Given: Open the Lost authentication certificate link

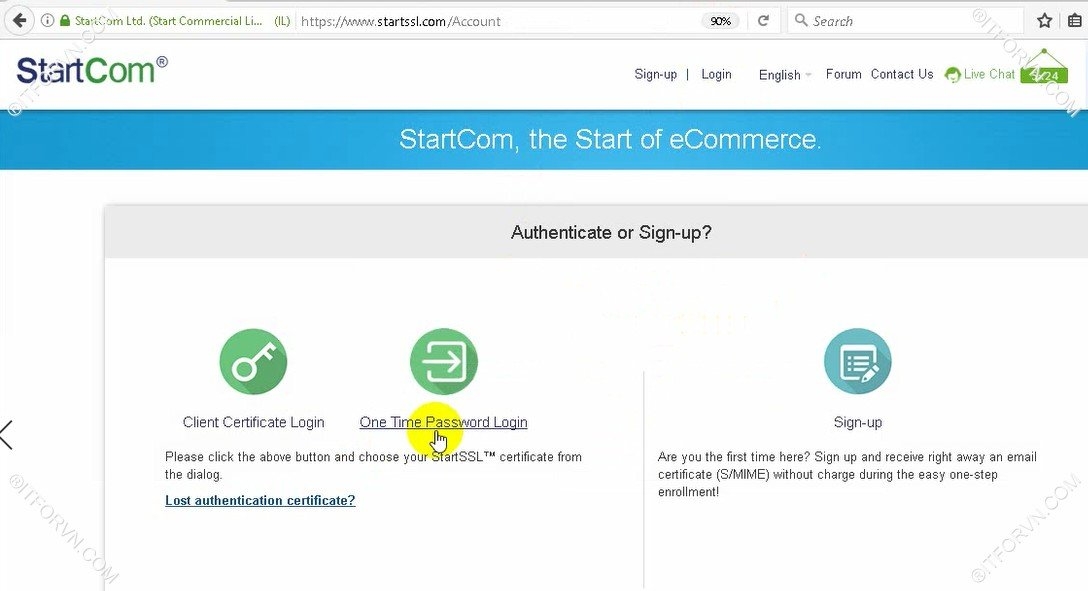Looking at the screenshot, I should [x=260, y=500].
